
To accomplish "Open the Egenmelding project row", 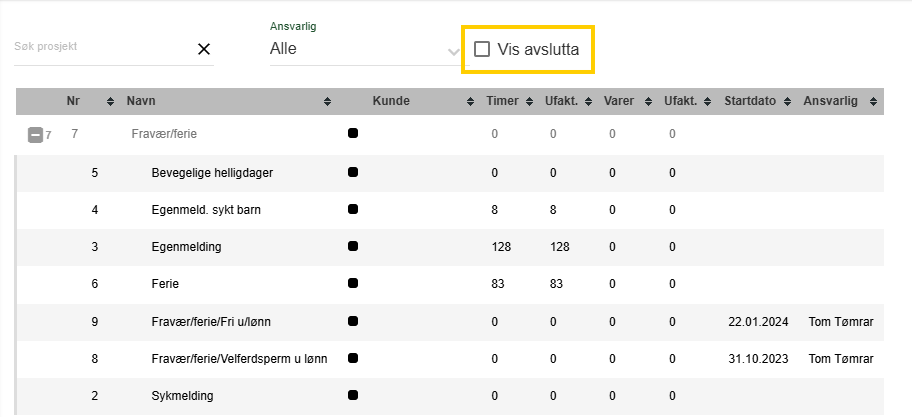I will [x=450, y=247].
